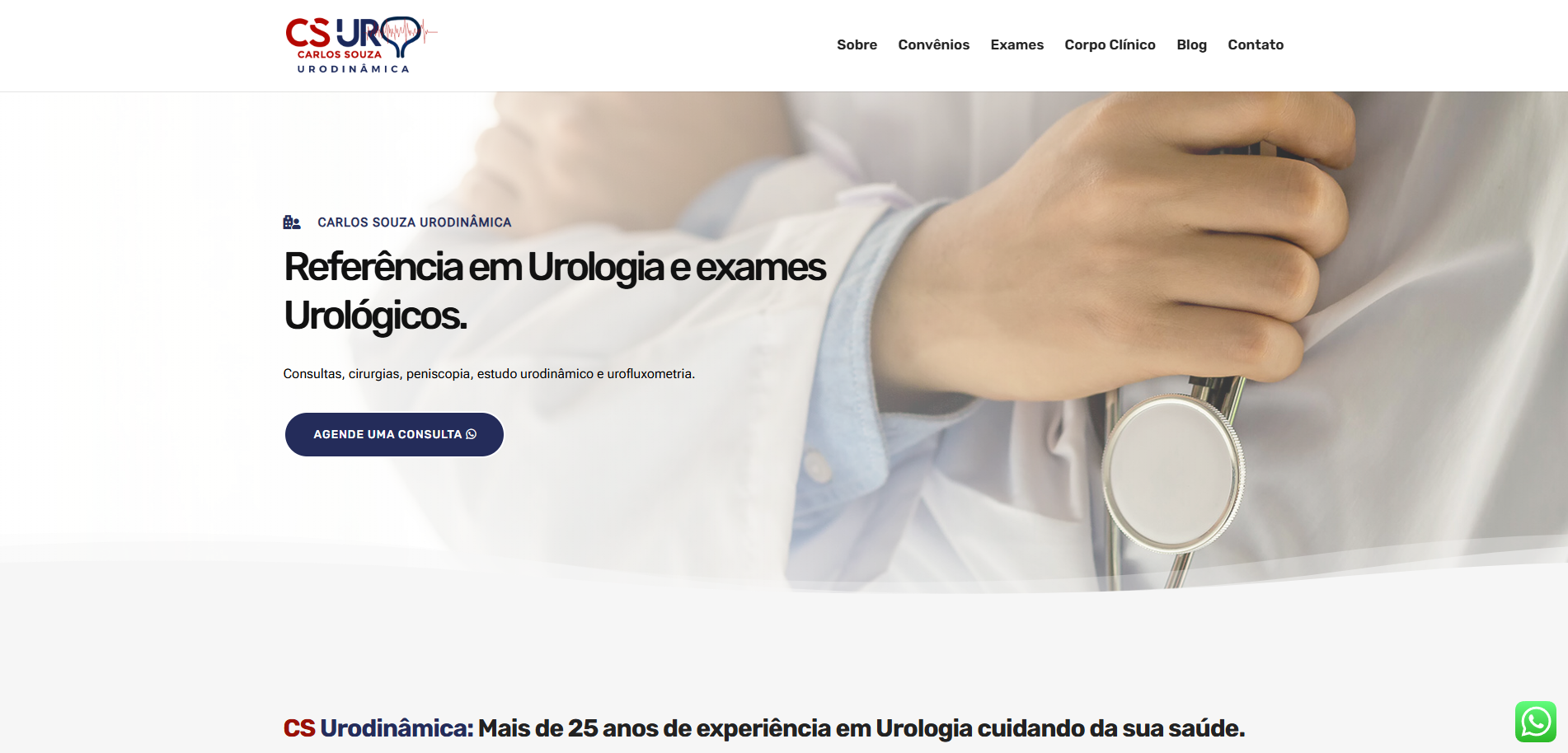Click the 'URODINÂMICA' text beneath the logo

pyautogui.click(x=353, y=69)
